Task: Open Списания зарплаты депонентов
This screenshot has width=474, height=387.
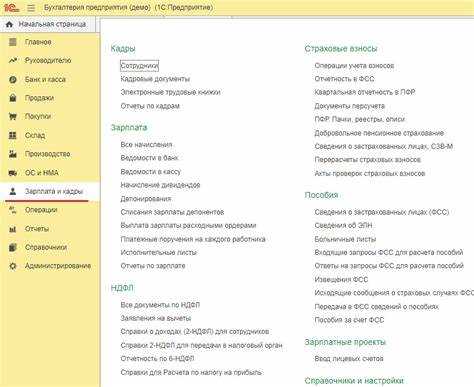Action: tap(172, 212)
